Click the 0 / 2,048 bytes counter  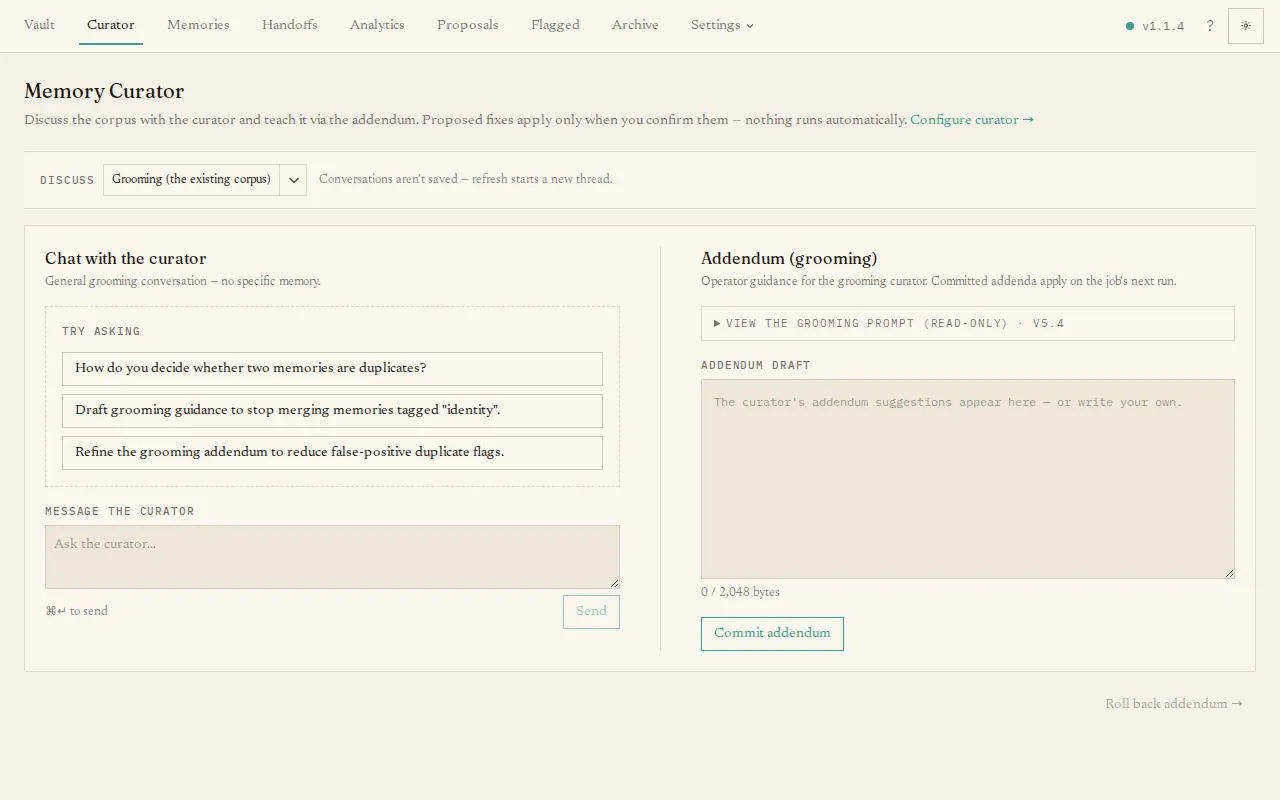tap(740, 592)
